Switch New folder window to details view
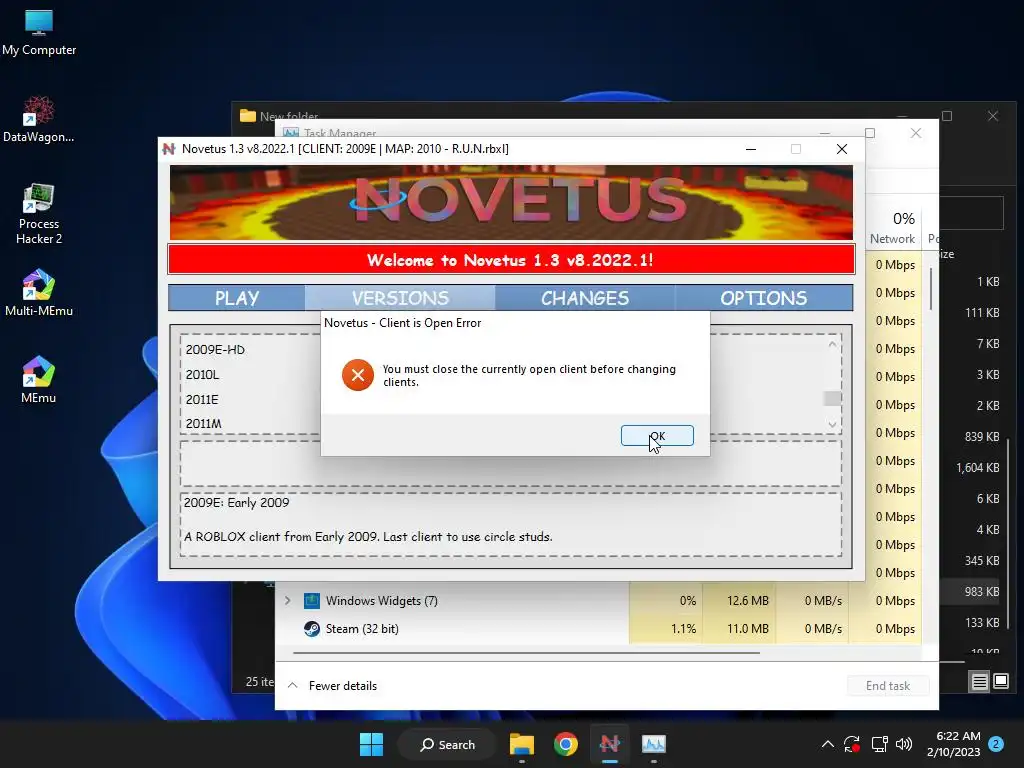 (980, 682)
